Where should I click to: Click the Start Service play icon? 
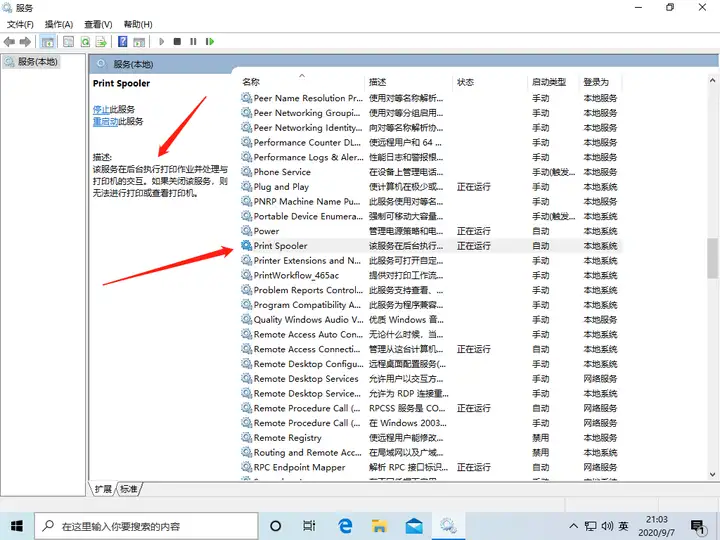tap(162, 42)
